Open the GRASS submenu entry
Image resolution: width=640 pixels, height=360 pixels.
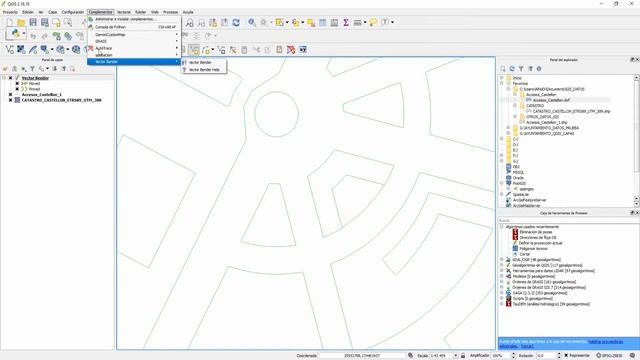click(x=134, y=41)
